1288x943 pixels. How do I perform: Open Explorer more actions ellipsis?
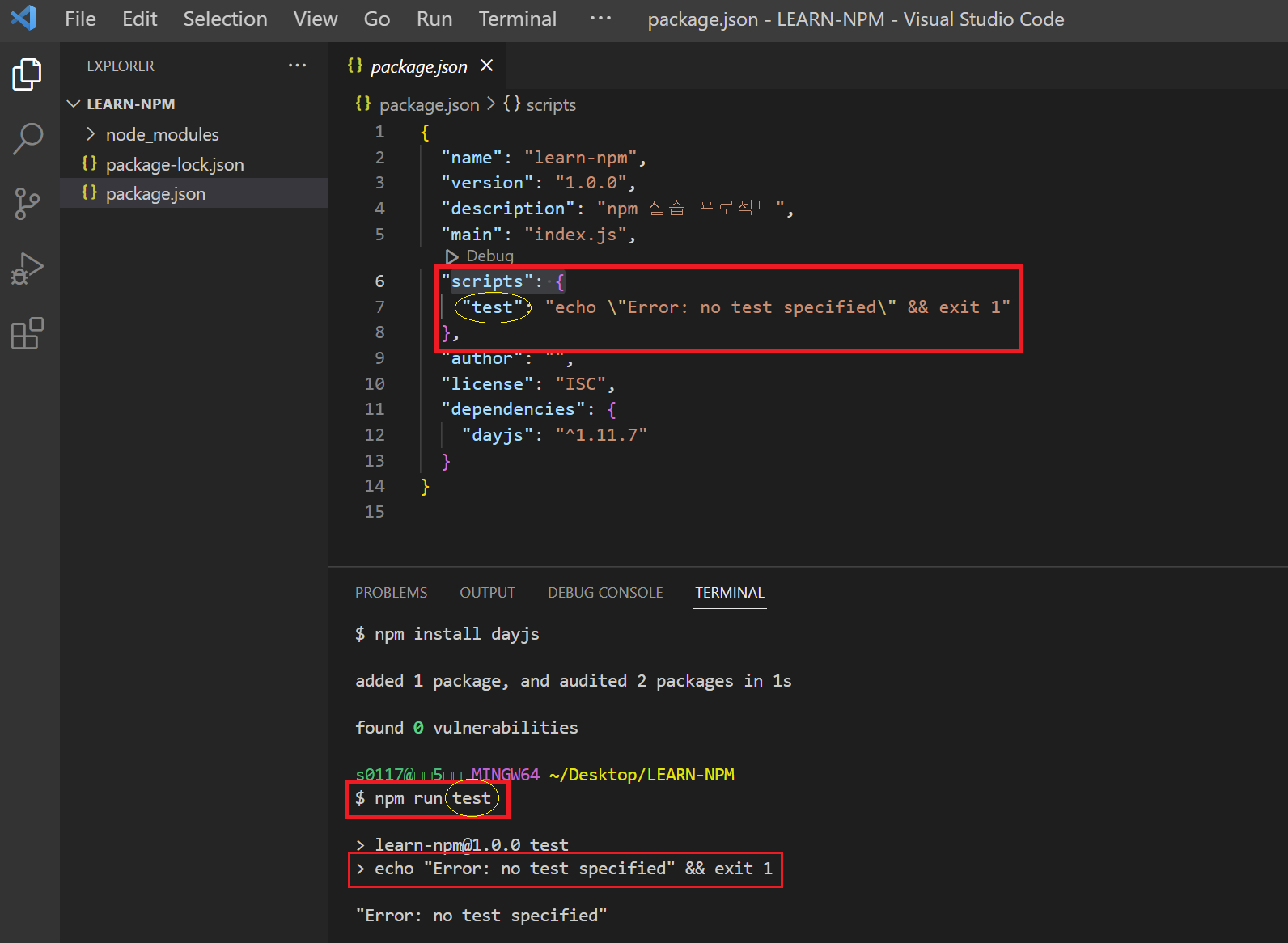click(x=297, y=66)
